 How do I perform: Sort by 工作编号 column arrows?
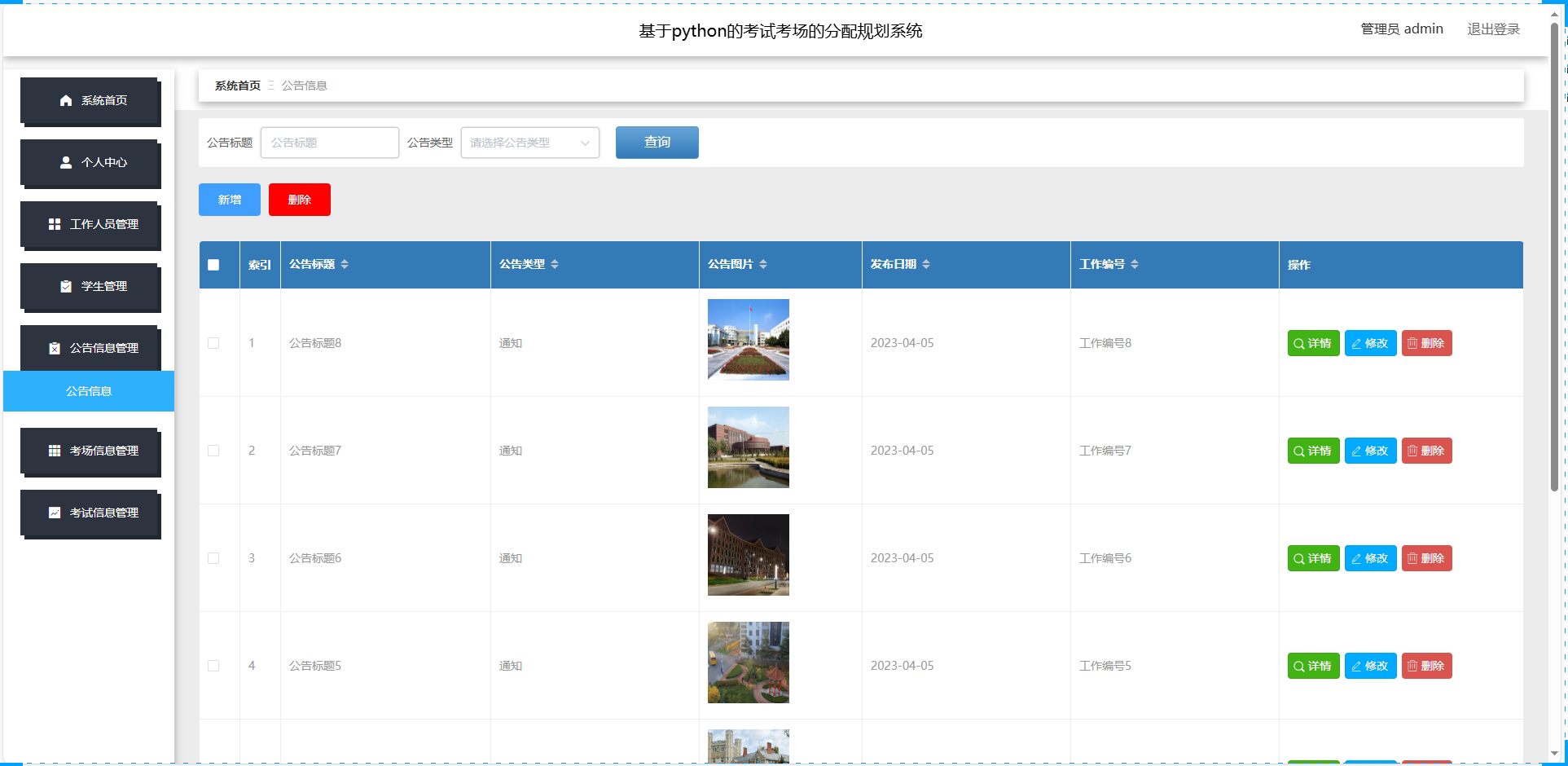(x=1135, y=264)
